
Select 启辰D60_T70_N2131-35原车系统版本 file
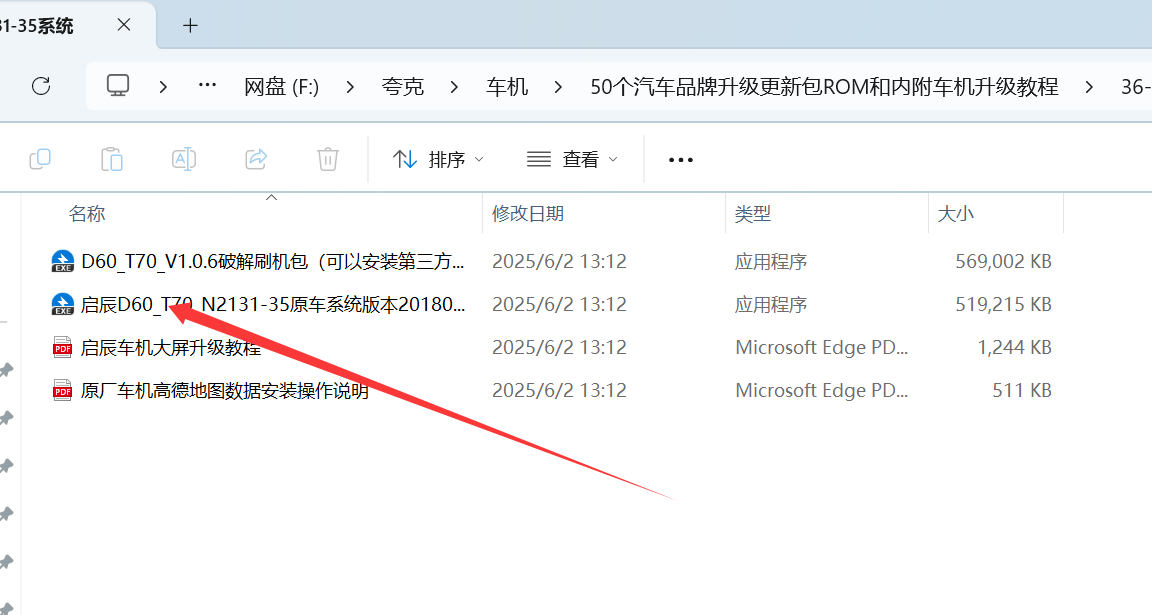(x=273, y=304)
